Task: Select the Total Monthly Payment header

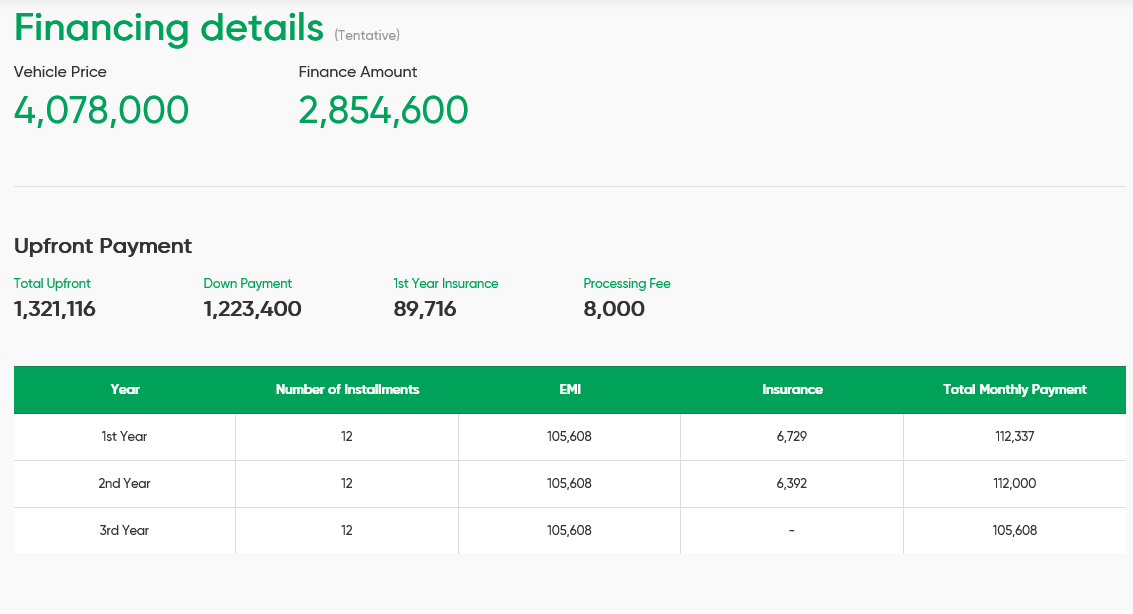Action: click(1014, 390)
